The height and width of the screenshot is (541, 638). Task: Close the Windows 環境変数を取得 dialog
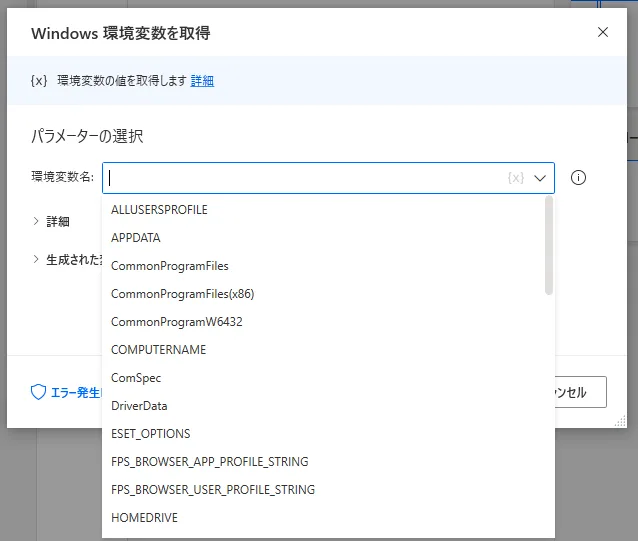click(x=602, y=32)
